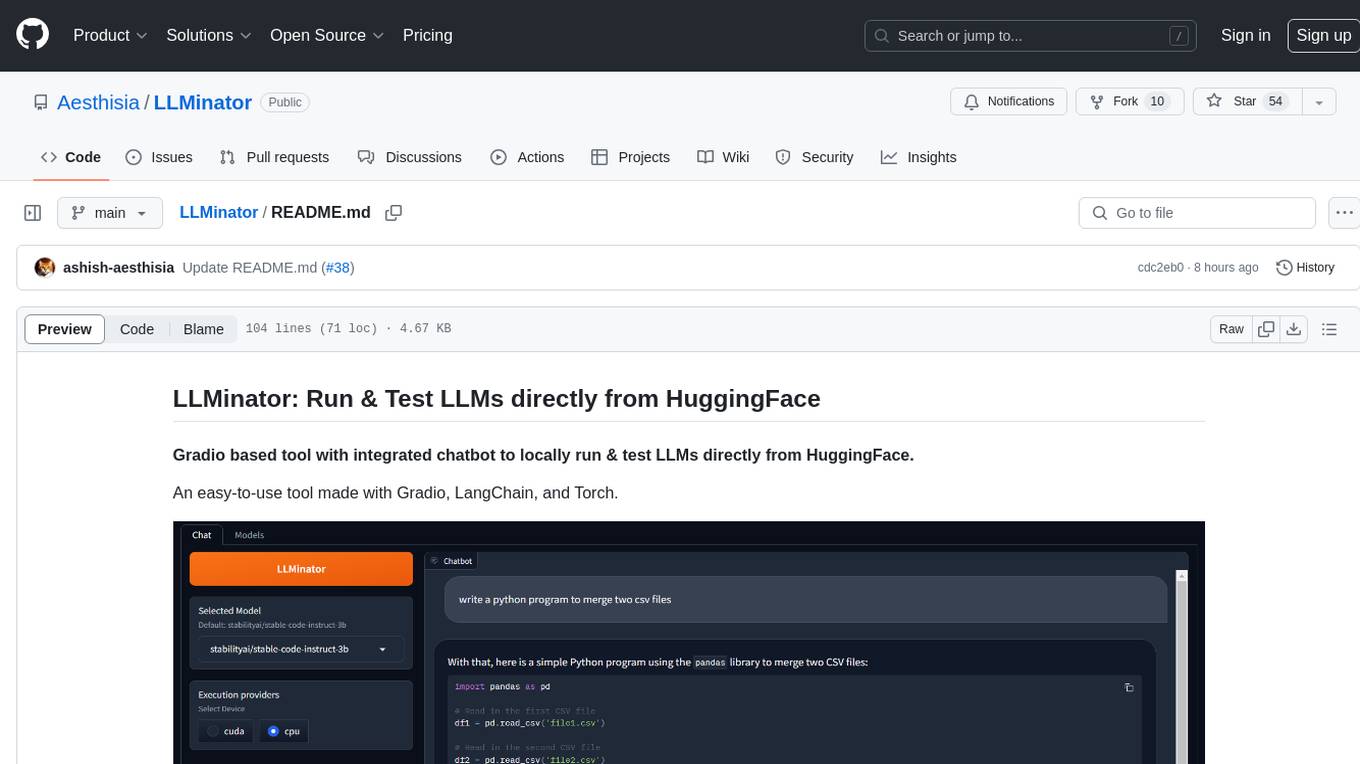This screenshot has height=764, width=1360.
Task: Open ashish-aesthisia avatar image
Action: coord(45,267)
